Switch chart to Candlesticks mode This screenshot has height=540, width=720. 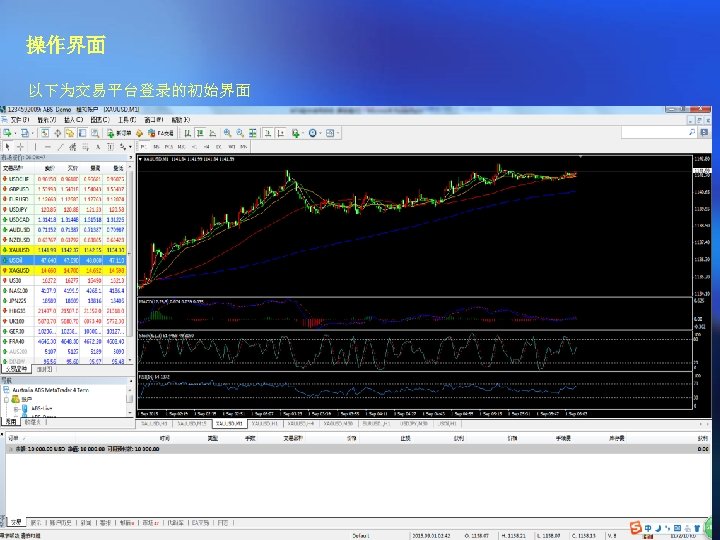click(x=200, y=133)
